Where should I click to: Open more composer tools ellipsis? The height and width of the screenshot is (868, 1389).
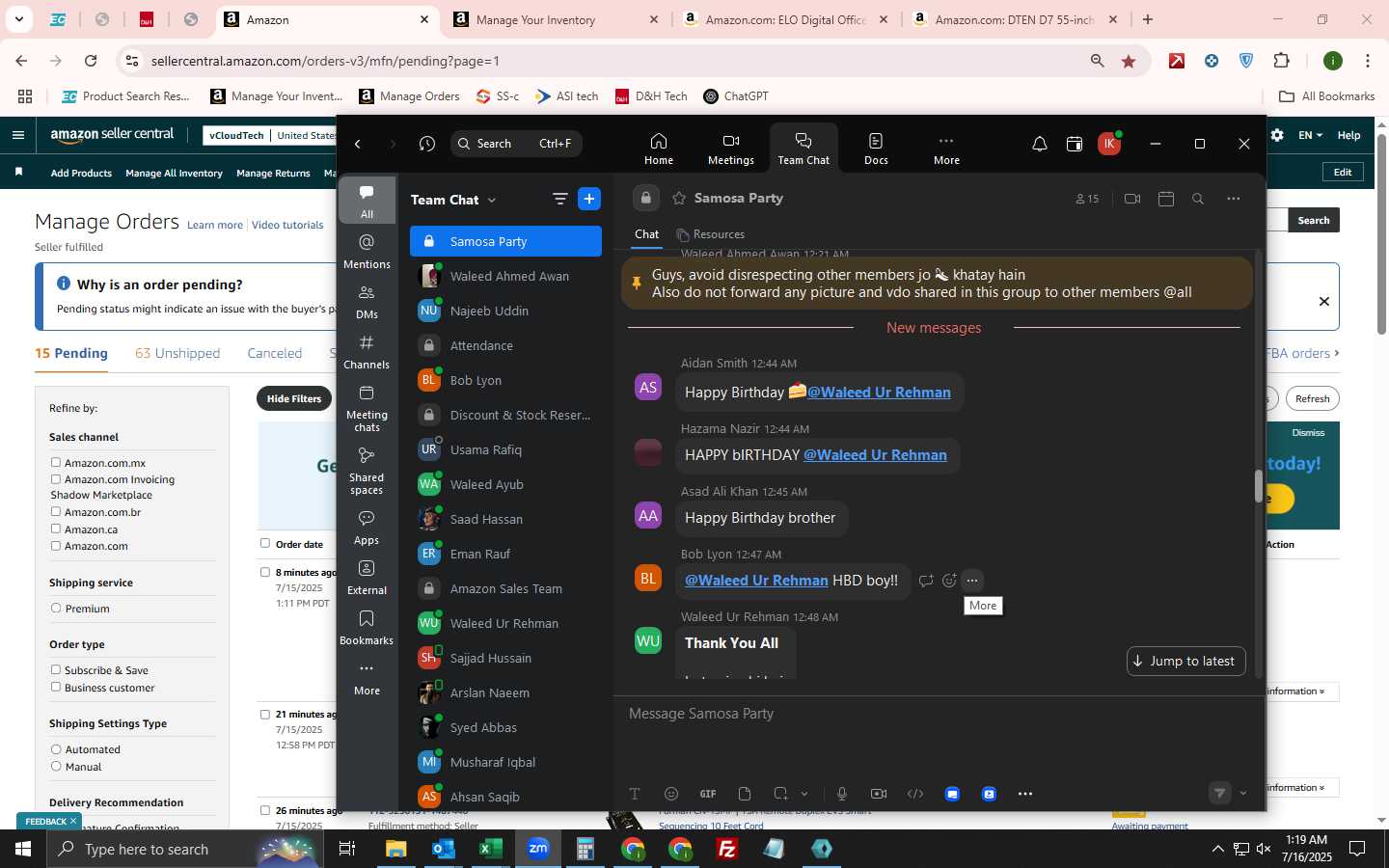point(1025,794)
